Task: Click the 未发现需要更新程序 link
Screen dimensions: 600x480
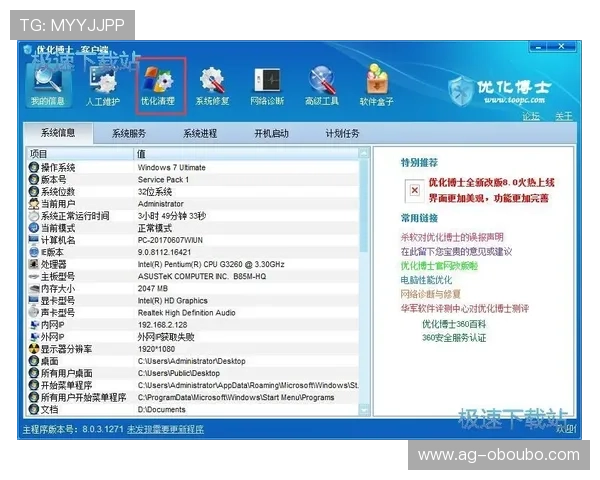Action: tap(165, 429)
